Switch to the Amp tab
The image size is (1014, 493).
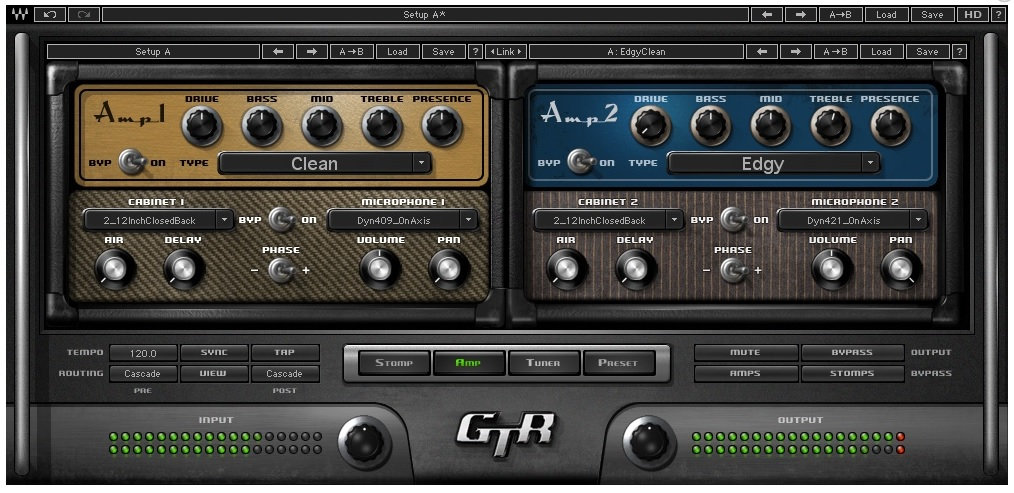click(469, 363)
